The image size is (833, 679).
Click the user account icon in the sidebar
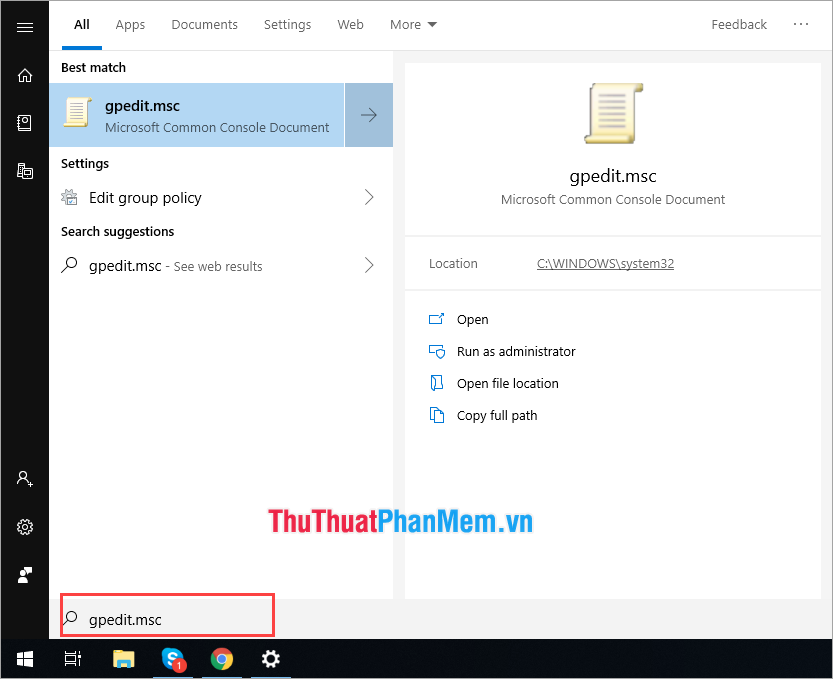click(x=25, y=478)
